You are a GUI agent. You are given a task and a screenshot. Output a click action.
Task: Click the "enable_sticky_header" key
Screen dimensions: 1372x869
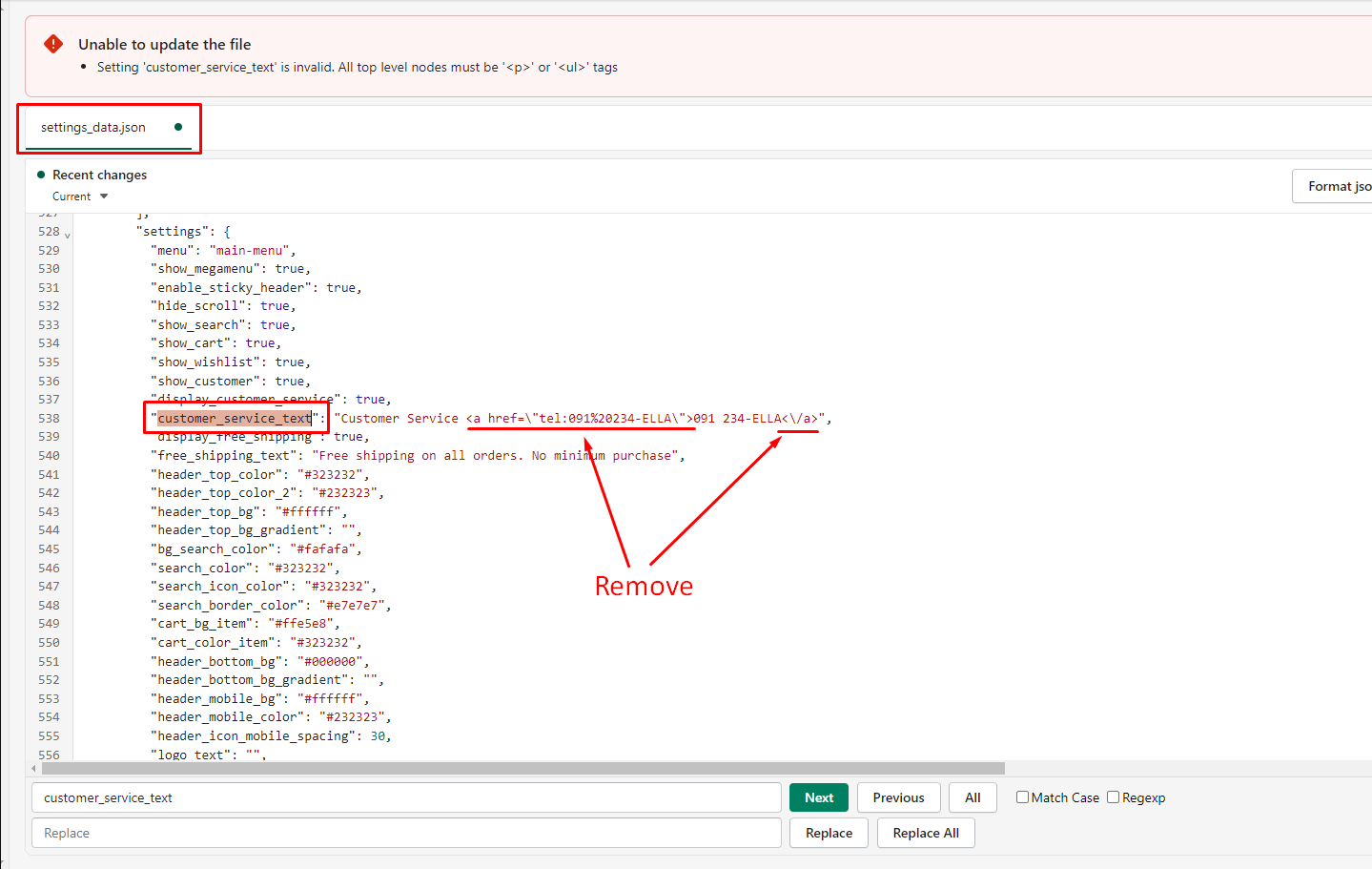click(x=231, y=287)
